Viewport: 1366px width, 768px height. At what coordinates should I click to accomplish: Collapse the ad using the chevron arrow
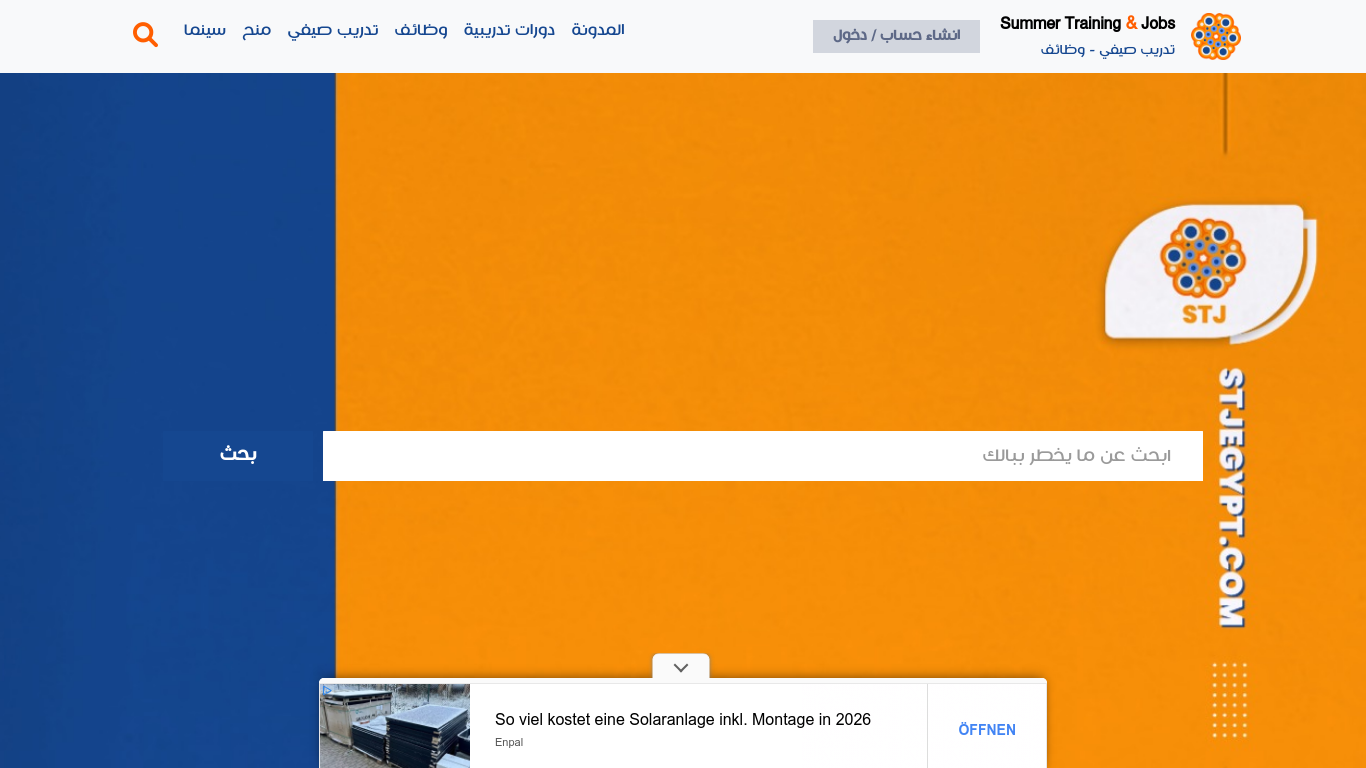tap(681, 668)
